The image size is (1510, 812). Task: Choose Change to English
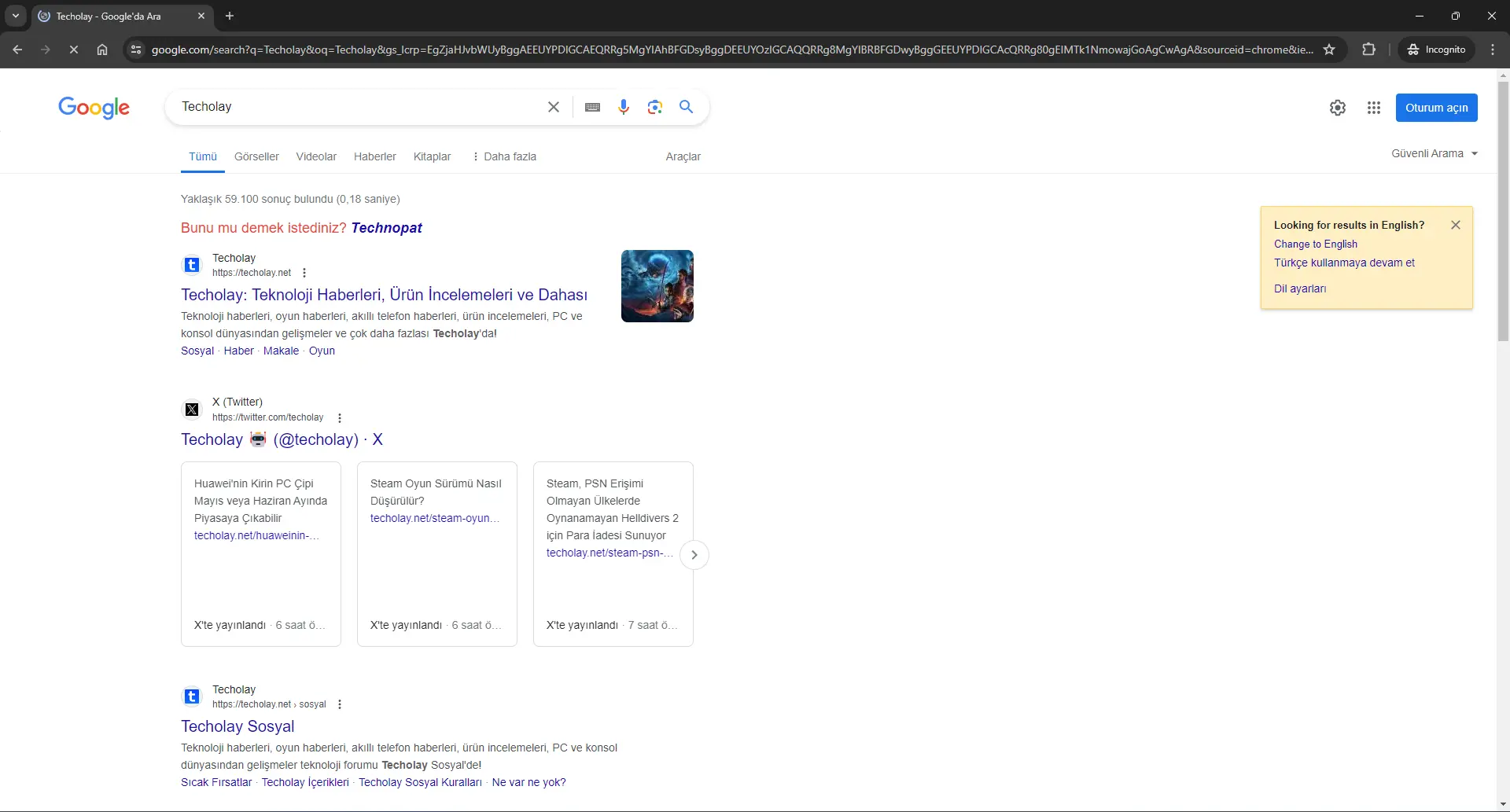point(1316,244)
